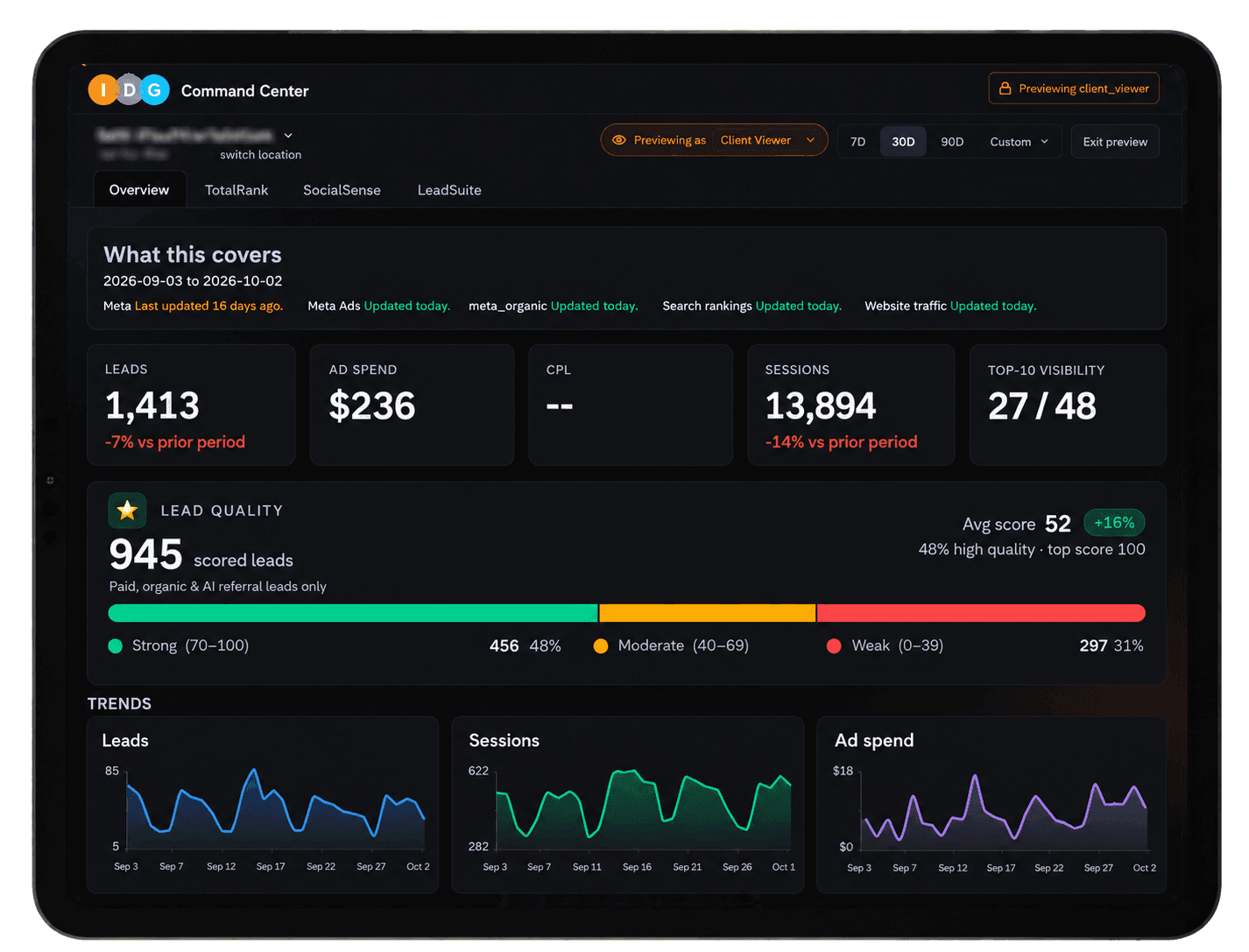The height and width of the screenshot is (952, 1249).
Task: Expand the Custom date range dropdown
Action: coord(1019,142)
